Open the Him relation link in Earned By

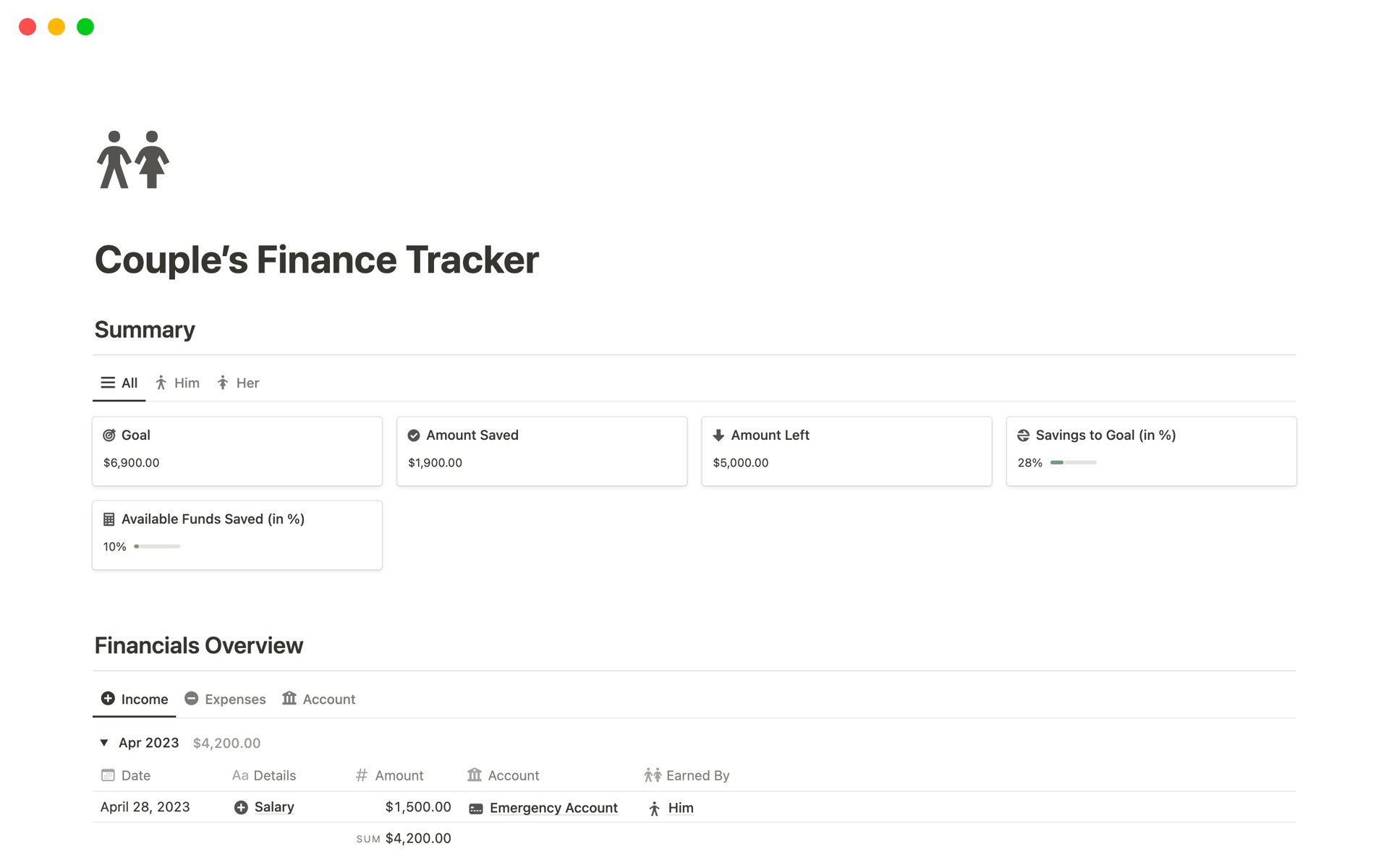(681, 808)
